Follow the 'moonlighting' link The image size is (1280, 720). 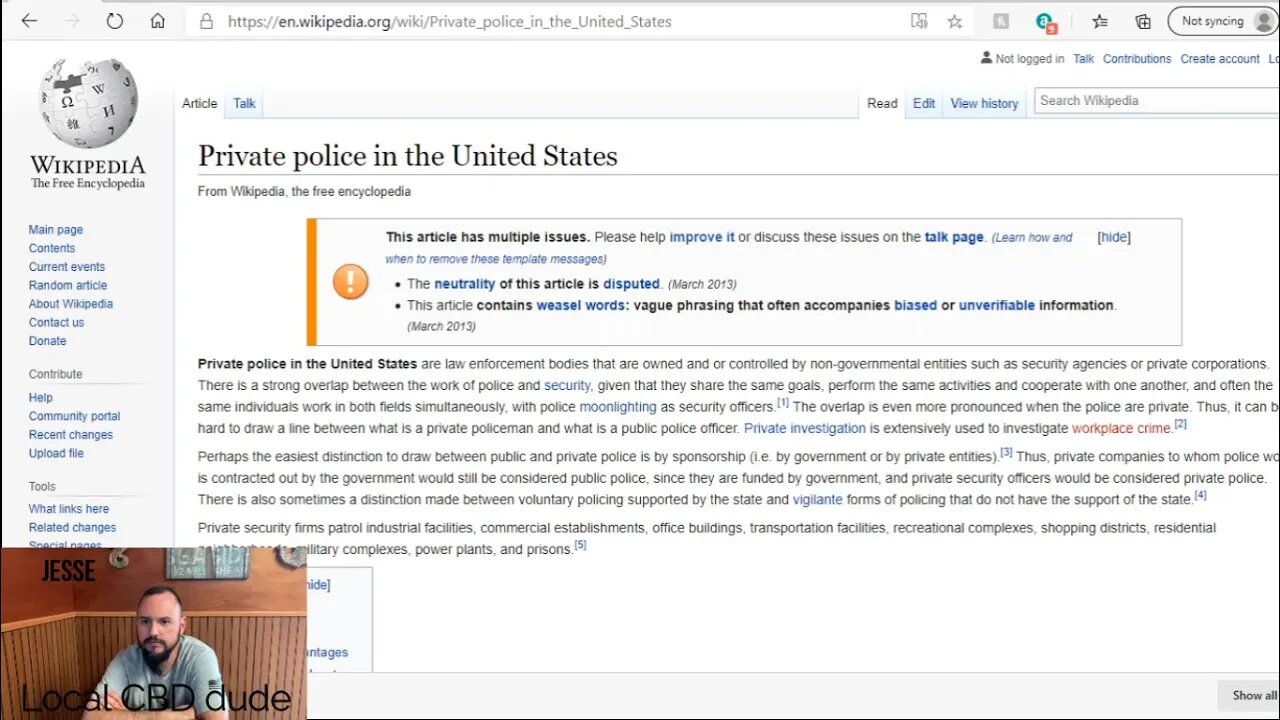click(x=618, y=407)
